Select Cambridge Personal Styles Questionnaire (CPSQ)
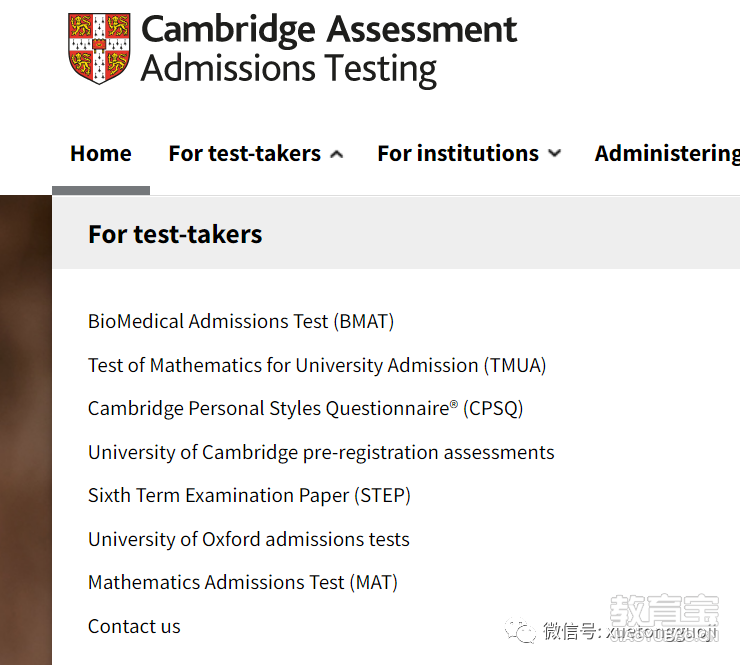The image size is (740, 665). (305, 409)
